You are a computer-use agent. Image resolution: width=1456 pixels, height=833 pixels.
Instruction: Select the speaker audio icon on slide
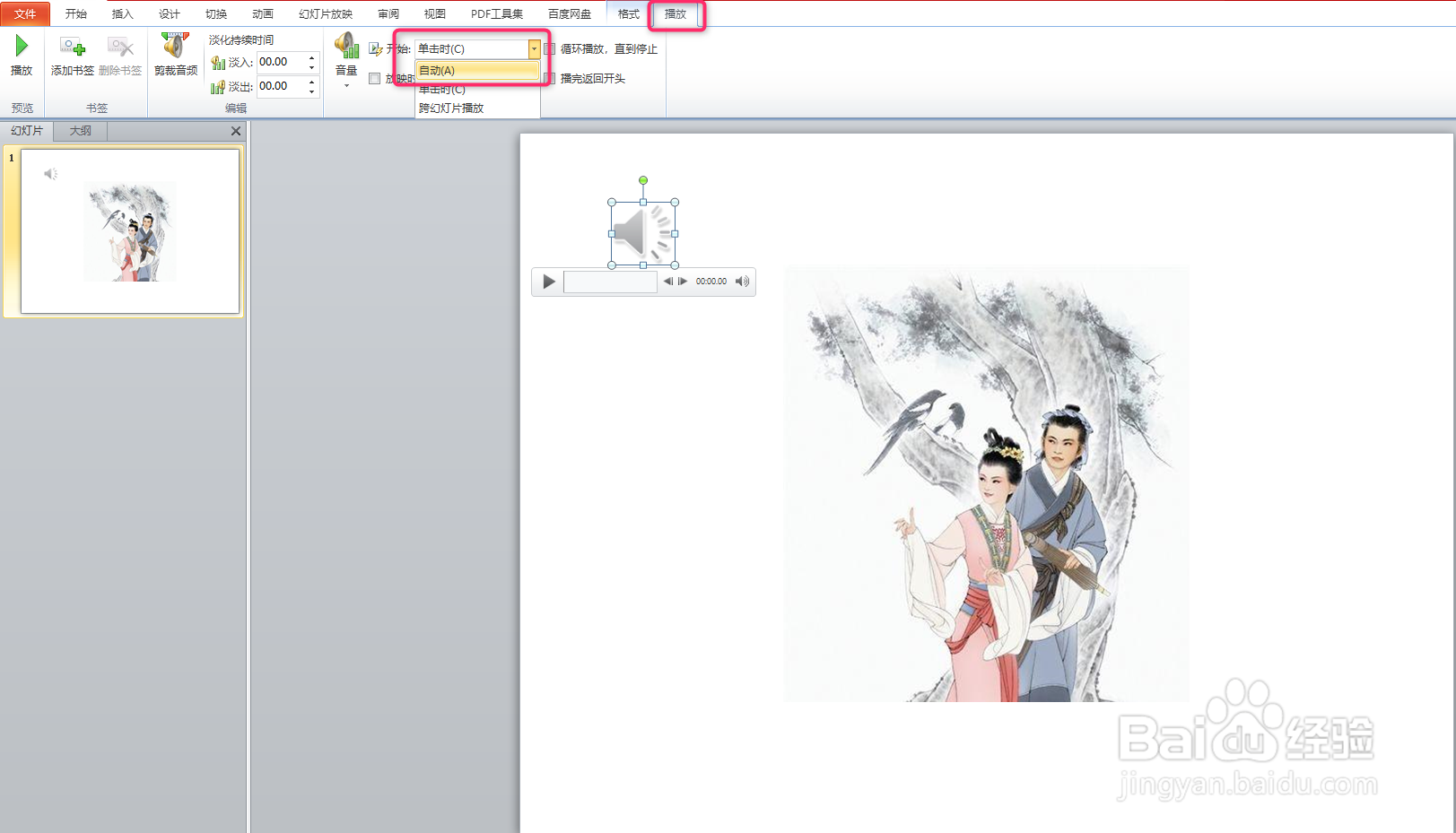(643, 233)
